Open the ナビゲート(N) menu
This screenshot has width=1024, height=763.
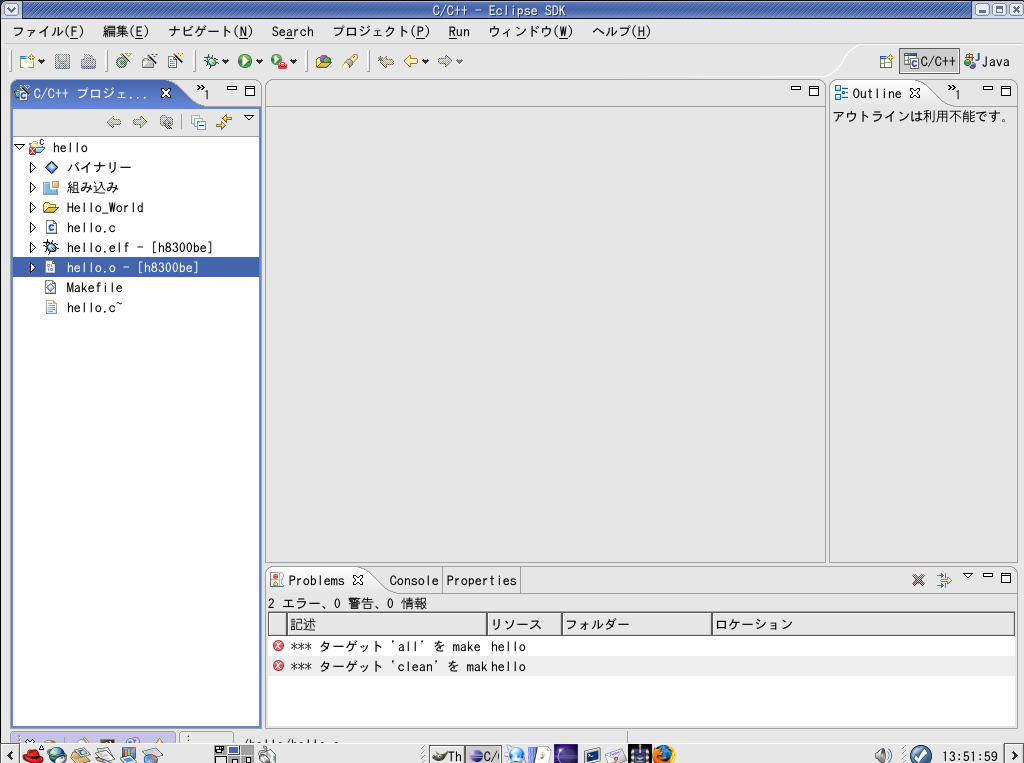click(210, 32)
